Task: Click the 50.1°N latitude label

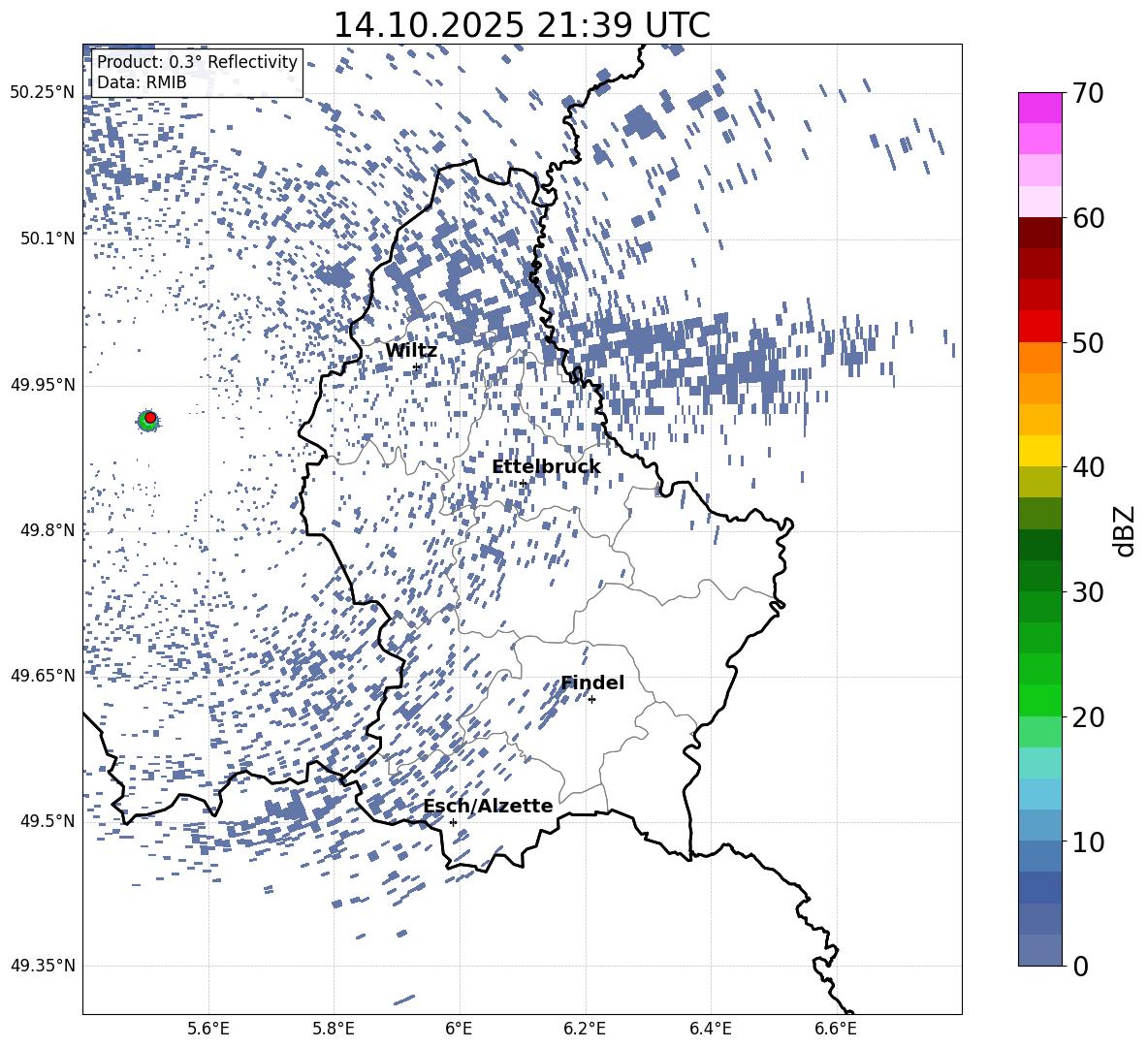Action: (48, 238)
